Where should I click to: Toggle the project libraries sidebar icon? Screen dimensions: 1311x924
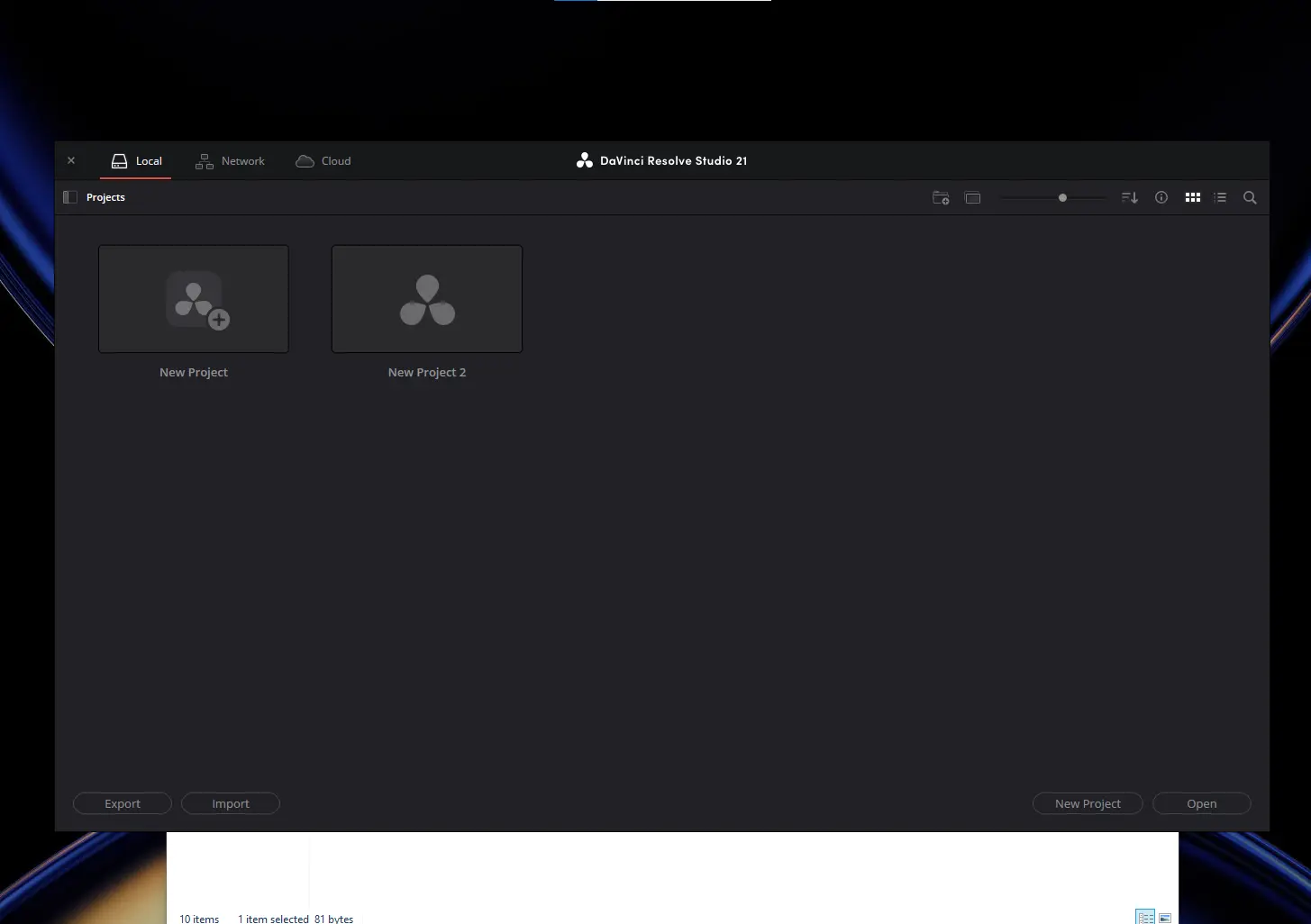[x=70, y=197]
